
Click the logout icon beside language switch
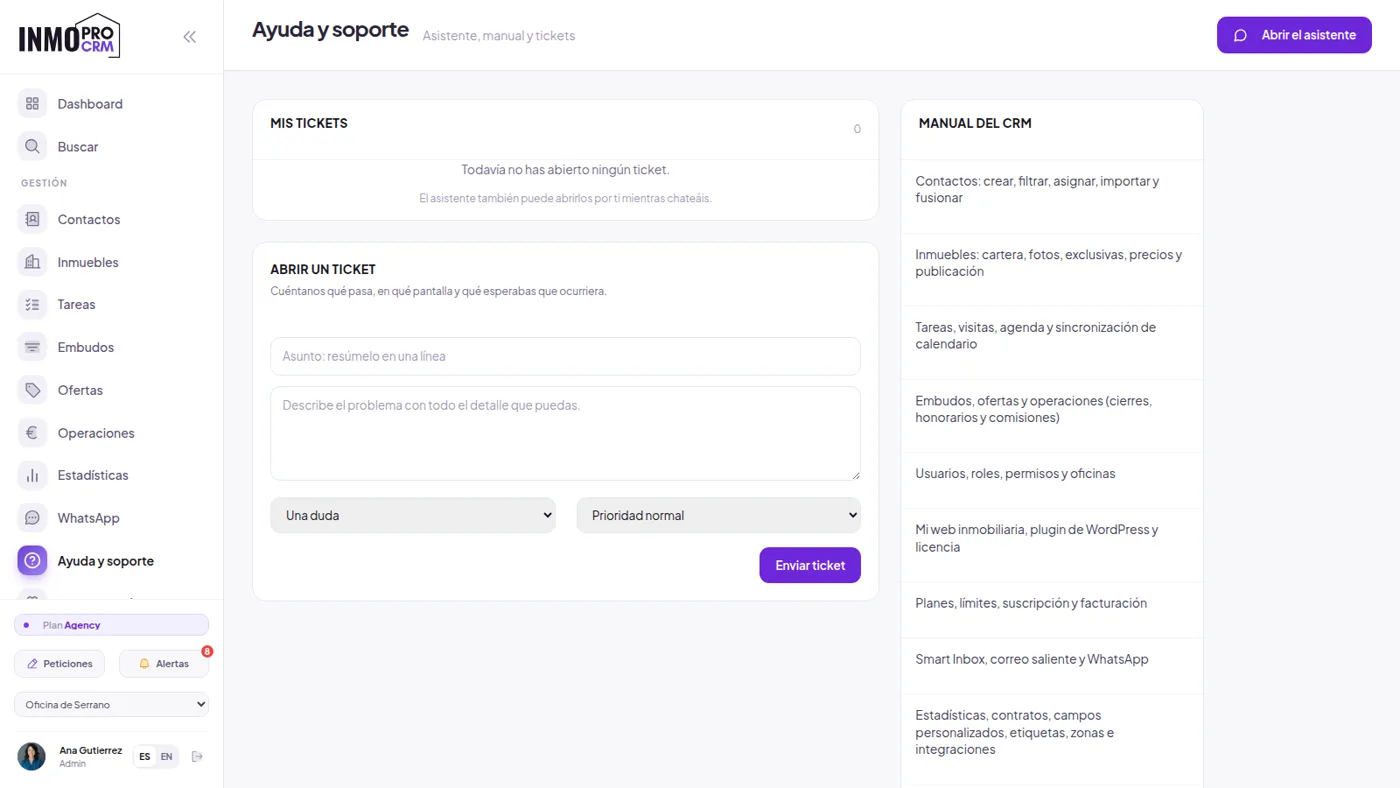click(197, 756)
